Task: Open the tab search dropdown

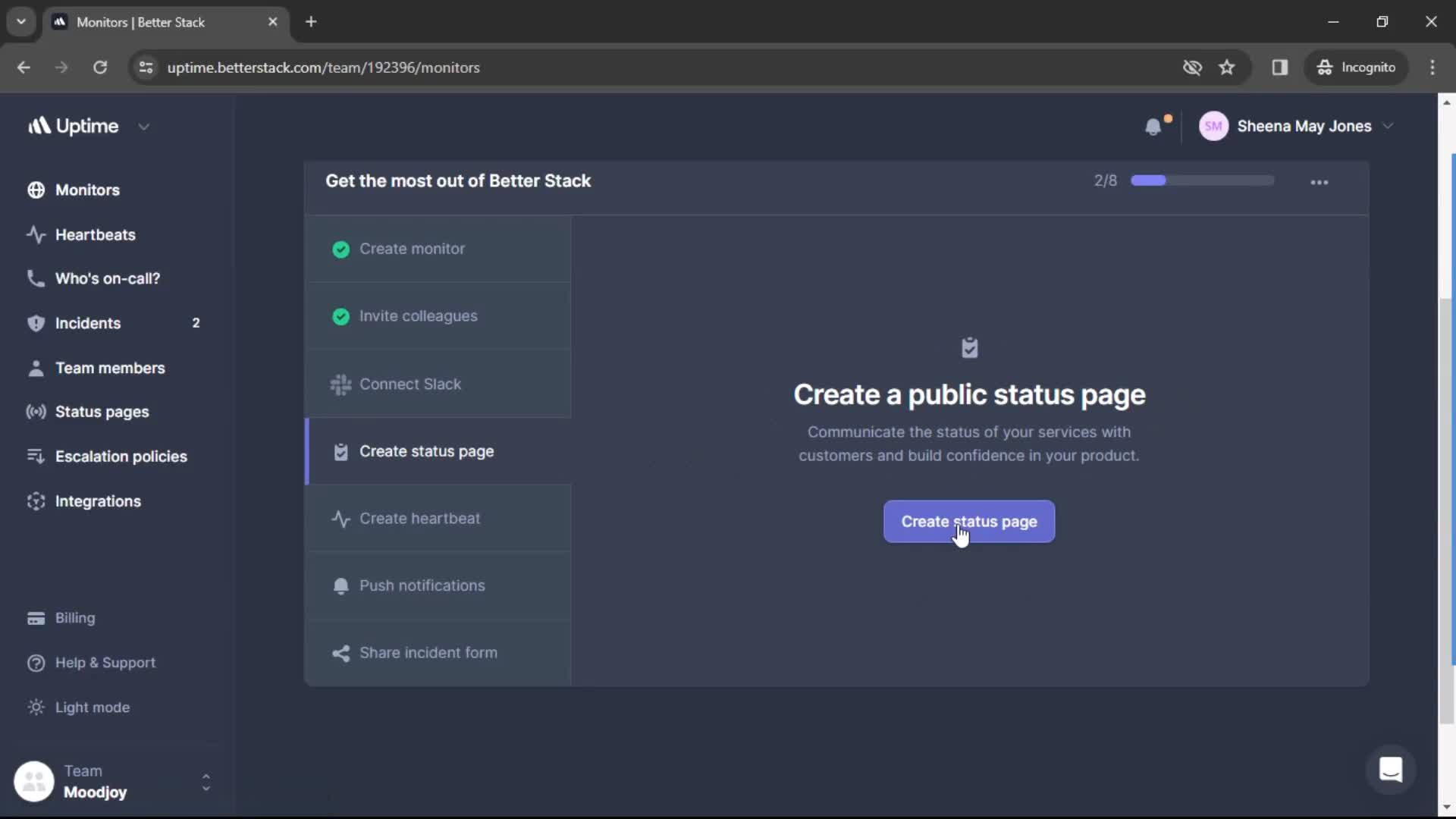Action: pyautogui.click(x=21, y=22)
